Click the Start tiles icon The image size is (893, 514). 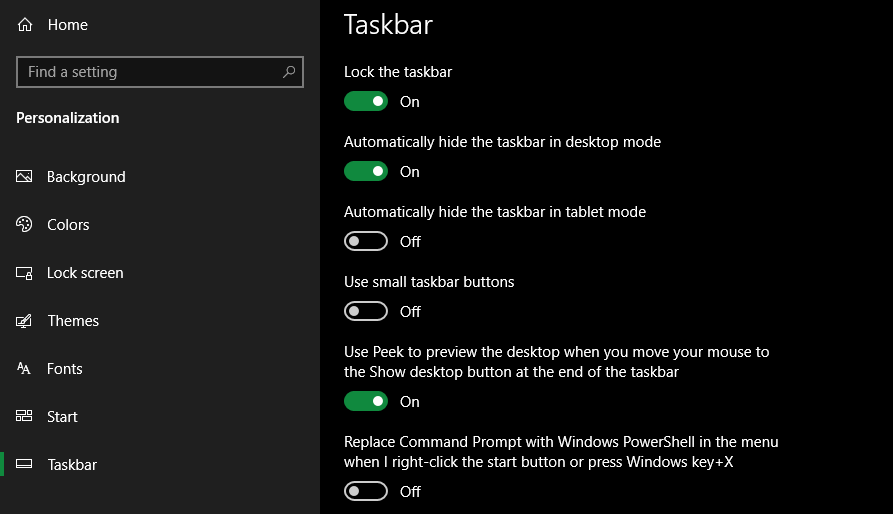pyautogui.click(x=25, y=417)
